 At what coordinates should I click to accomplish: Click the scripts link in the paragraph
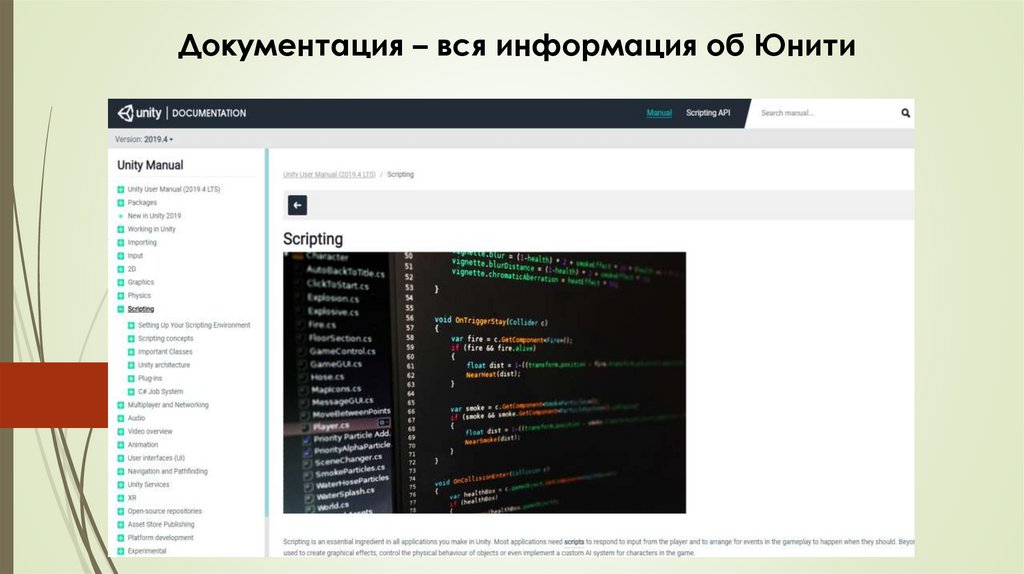click(x=574, y=542)
